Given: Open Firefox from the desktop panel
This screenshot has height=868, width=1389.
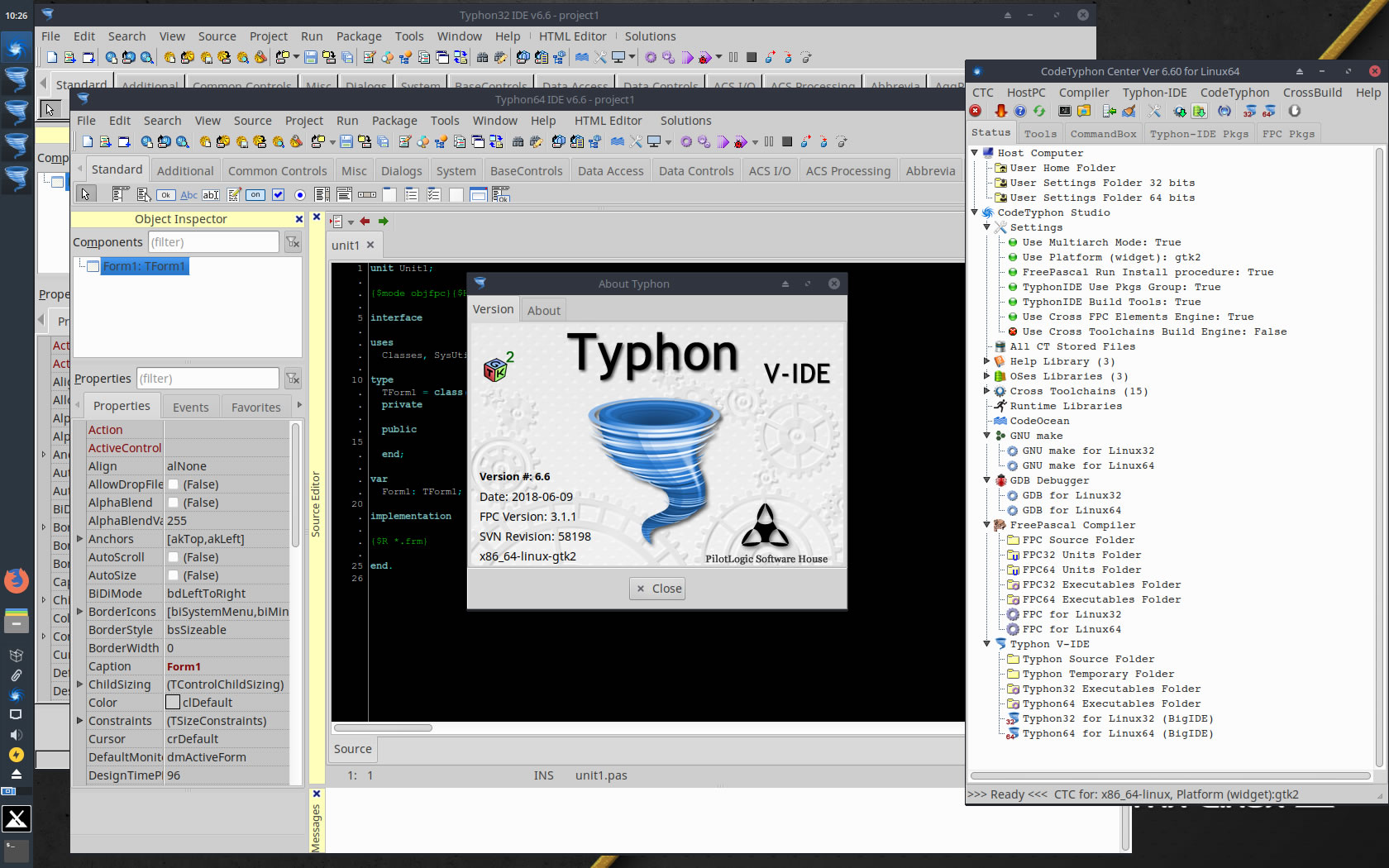Looking at the screenshot, I should point(16,580).
